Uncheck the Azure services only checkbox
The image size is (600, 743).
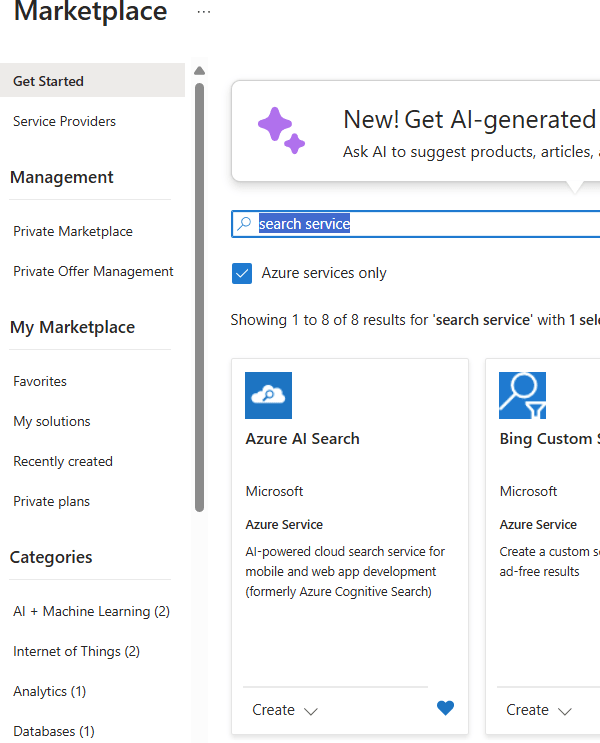[x=242, y=273]
